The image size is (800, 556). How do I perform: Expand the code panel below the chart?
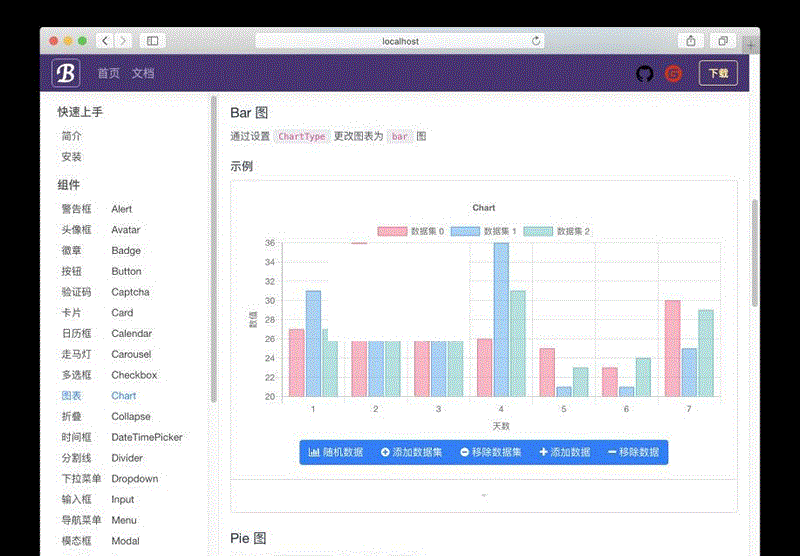tap(484, 496)
